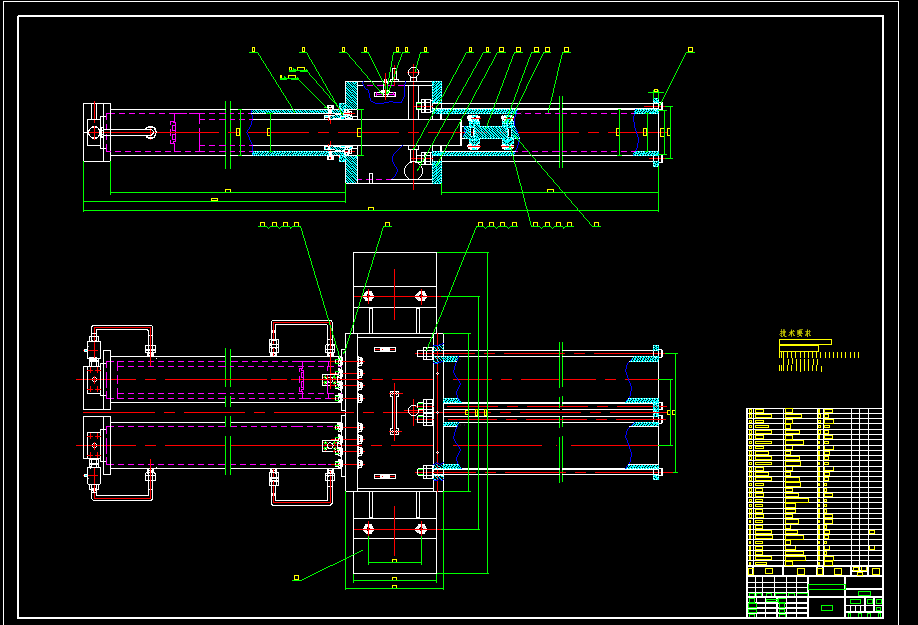Image resolution: width=918 pixels, height=625 pixels.
Task: Select the vertical center slot in plan view housing
Action: (395, 413)
